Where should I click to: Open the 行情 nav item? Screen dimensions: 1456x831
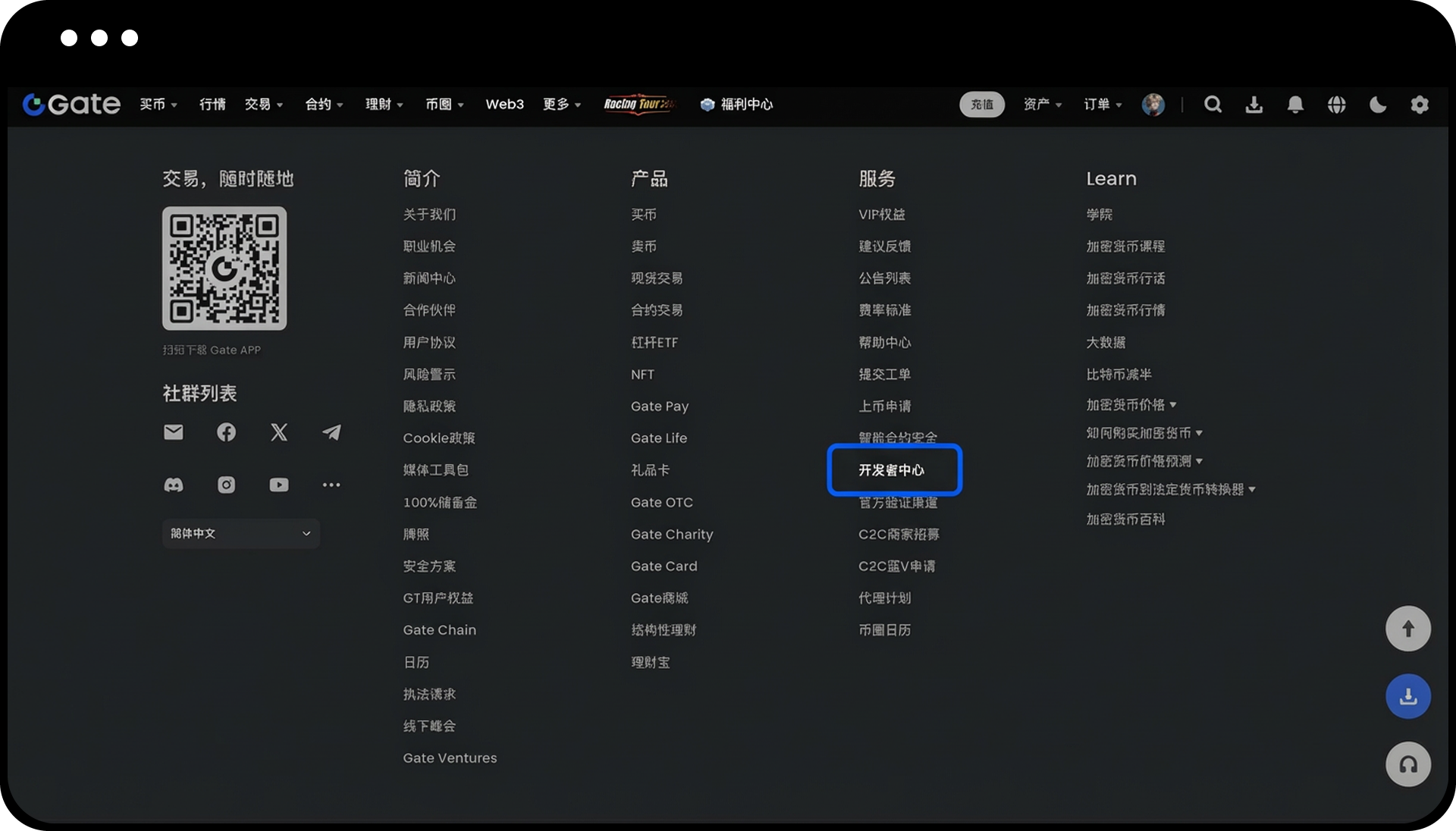tap(212, 105)
